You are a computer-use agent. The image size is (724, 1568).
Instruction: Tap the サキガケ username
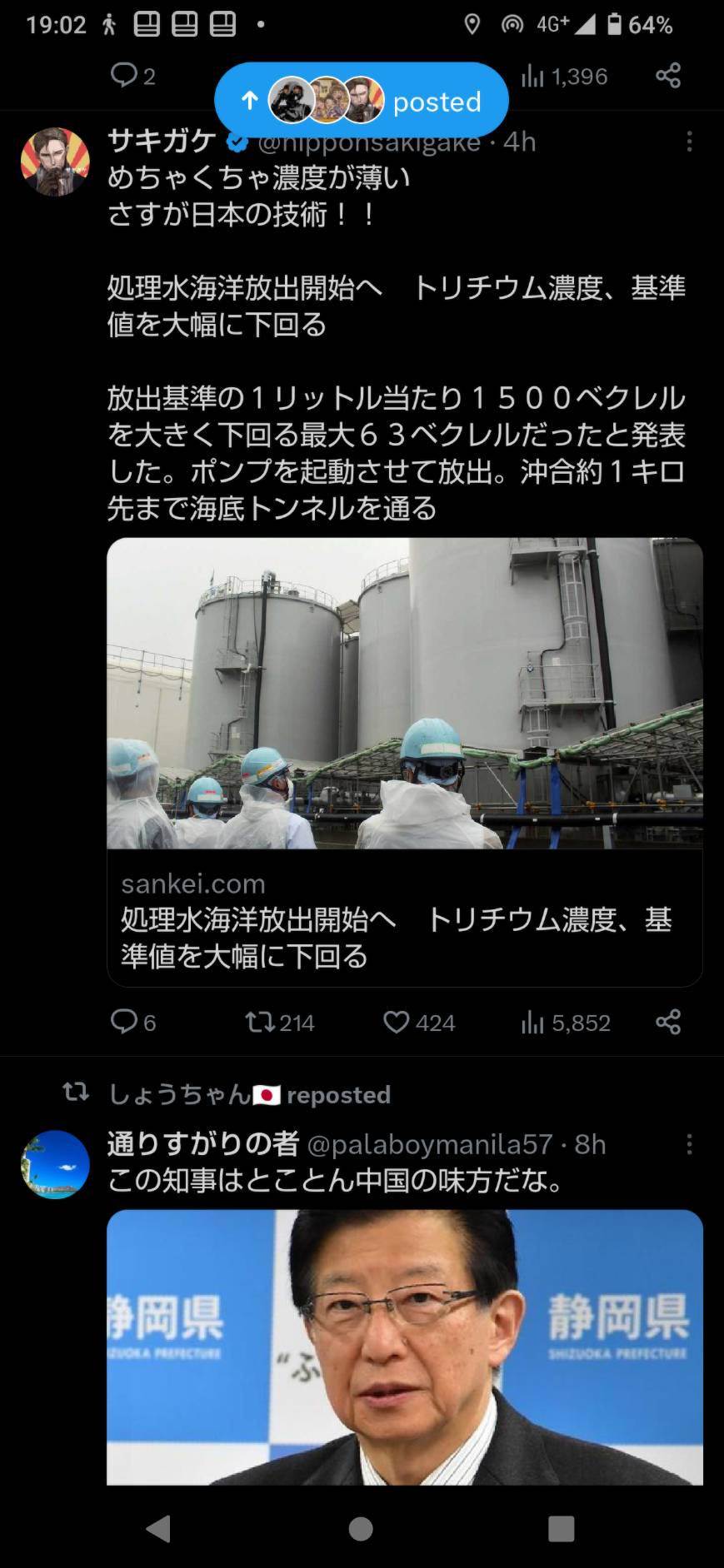tap(162, 142)
